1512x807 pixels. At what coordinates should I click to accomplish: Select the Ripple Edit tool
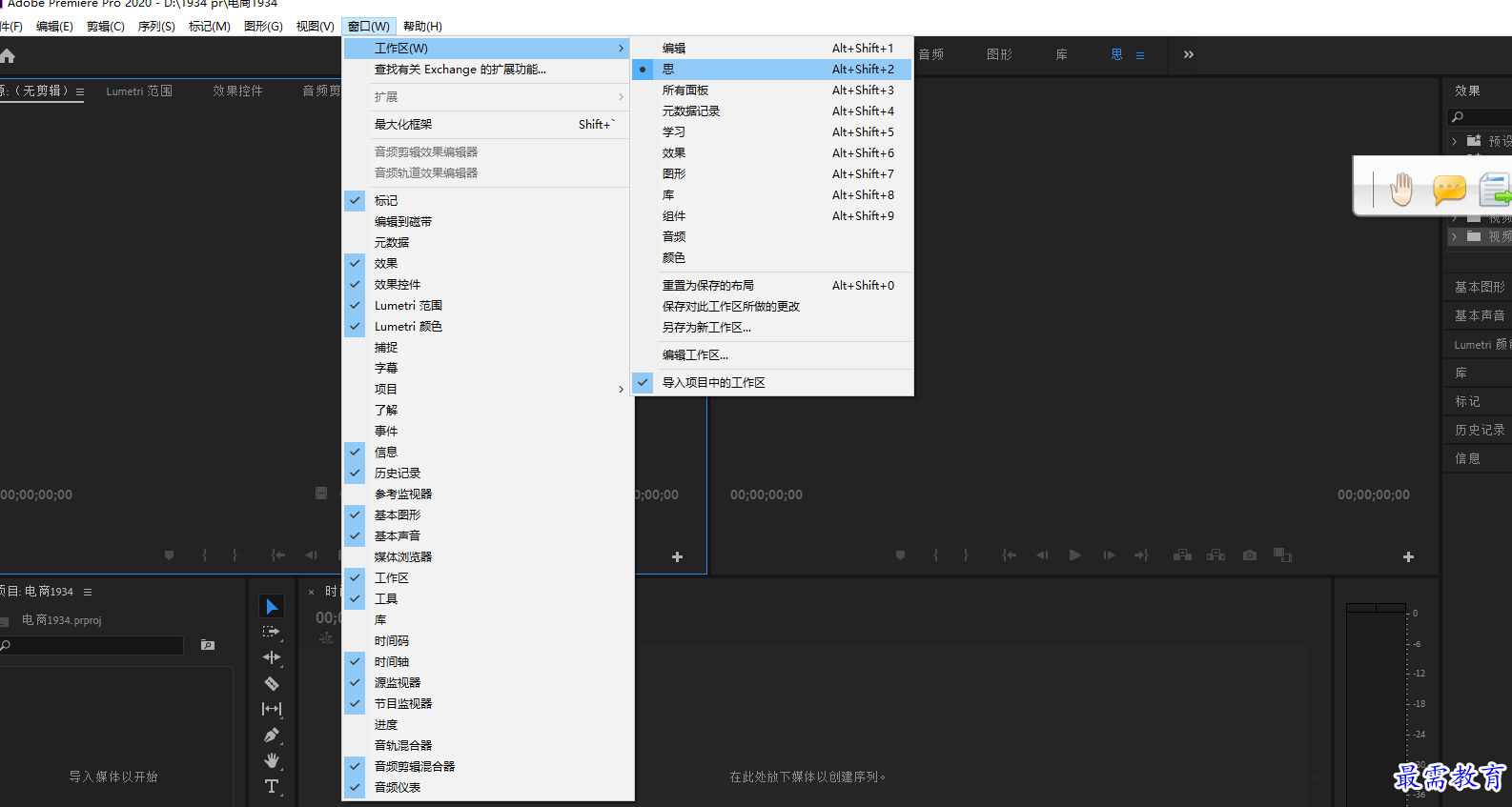tap(272, 657)
